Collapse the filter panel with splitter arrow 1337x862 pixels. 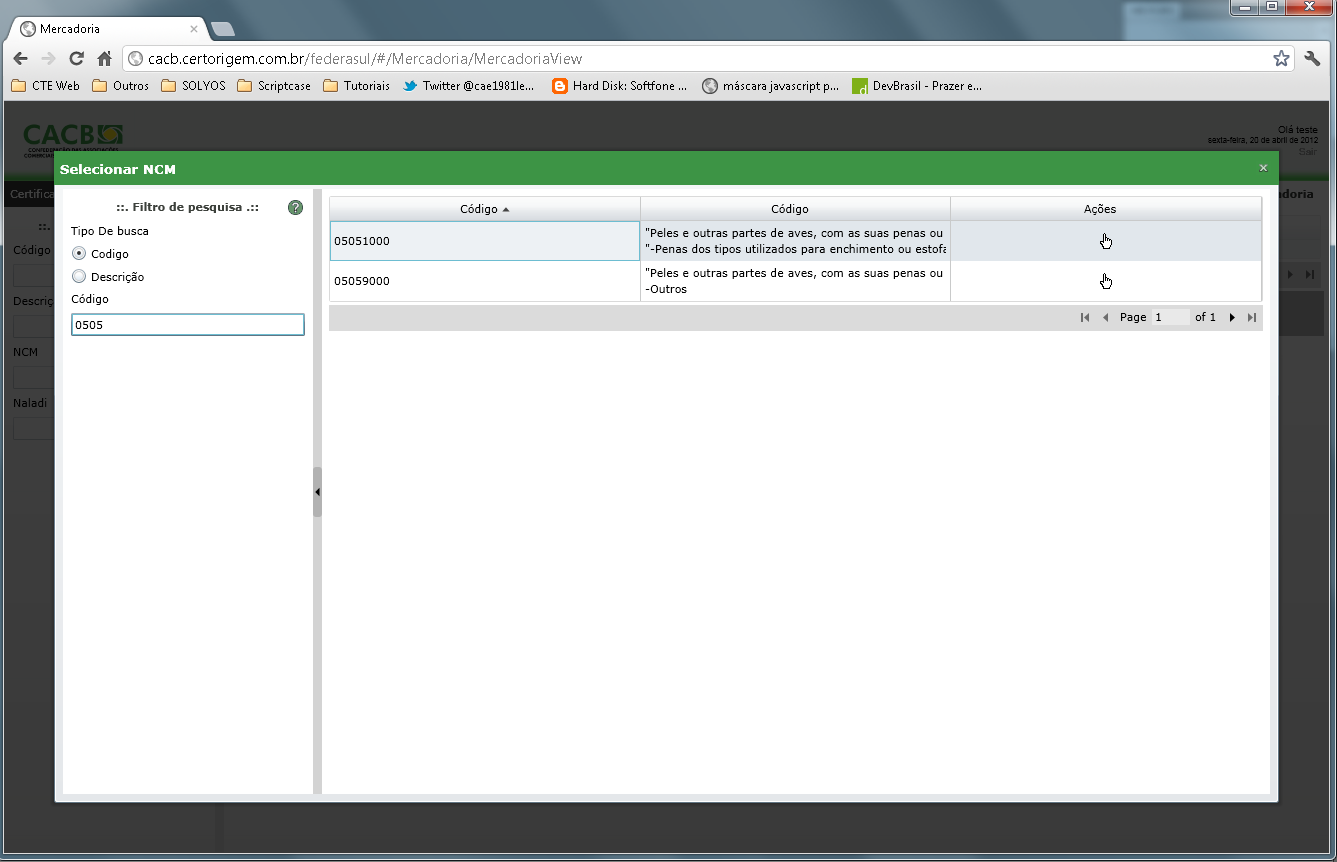pos(317,492)
